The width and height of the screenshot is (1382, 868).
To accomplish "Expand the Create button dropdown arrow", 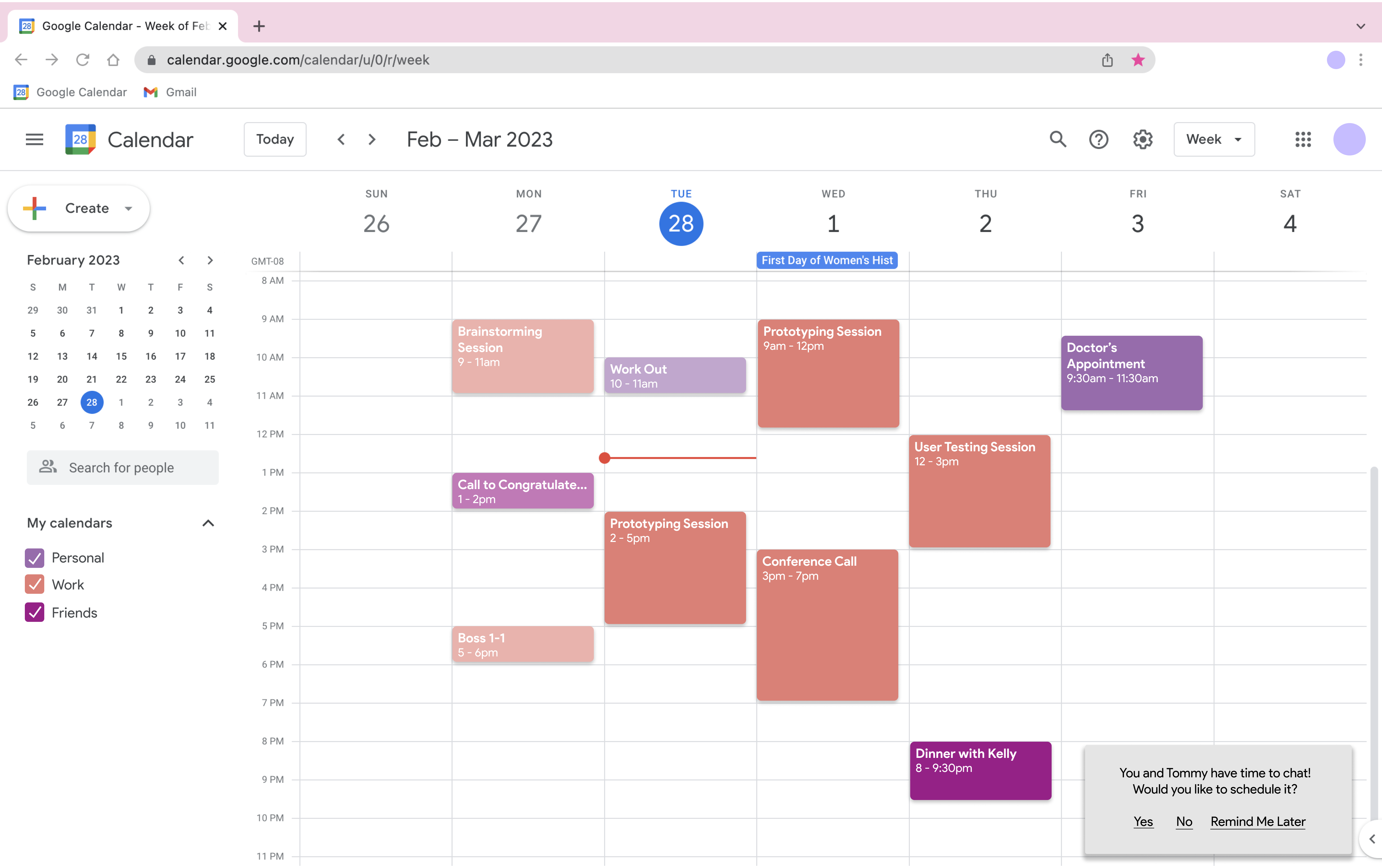I will coord(128,208).
